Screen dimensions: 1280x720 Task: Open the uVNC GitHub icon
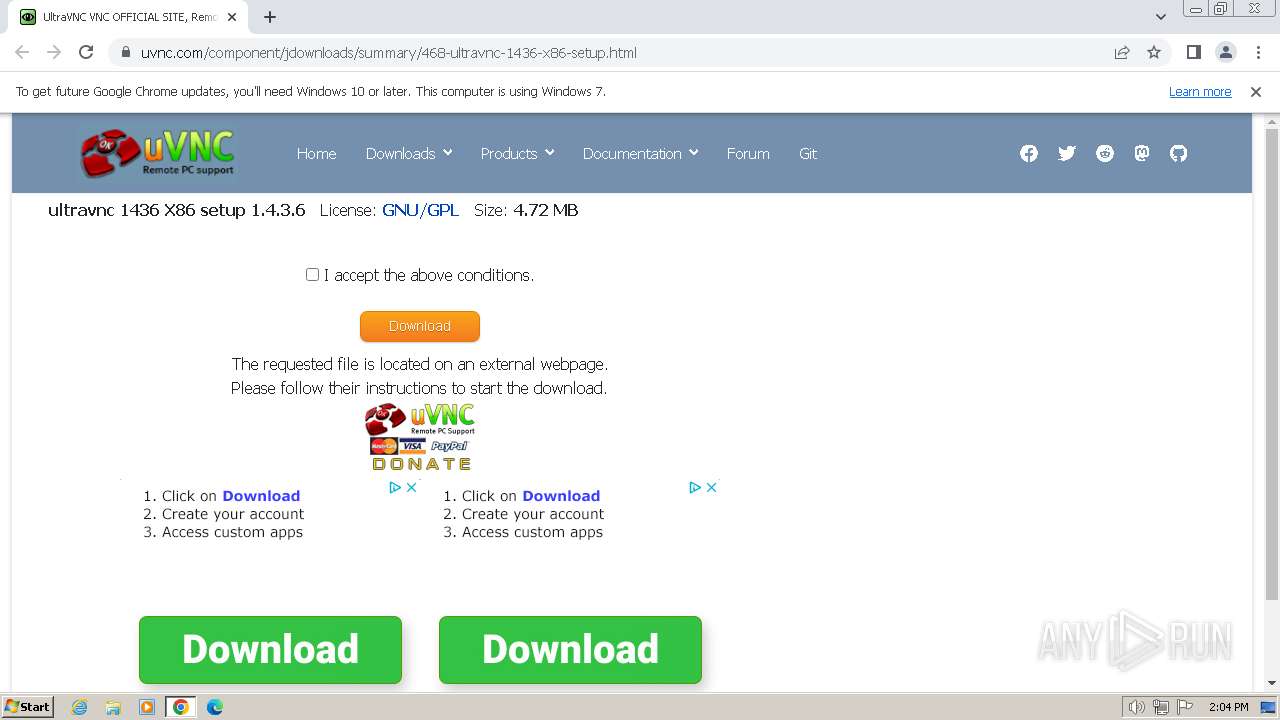coord(1179,153)
